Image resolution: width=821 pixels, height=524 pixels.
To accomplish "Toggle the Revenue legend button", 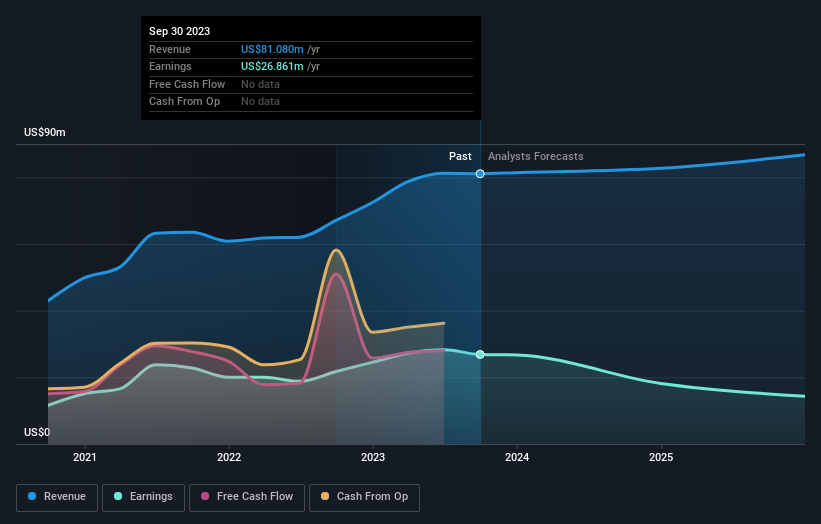I will coord(57,497).
